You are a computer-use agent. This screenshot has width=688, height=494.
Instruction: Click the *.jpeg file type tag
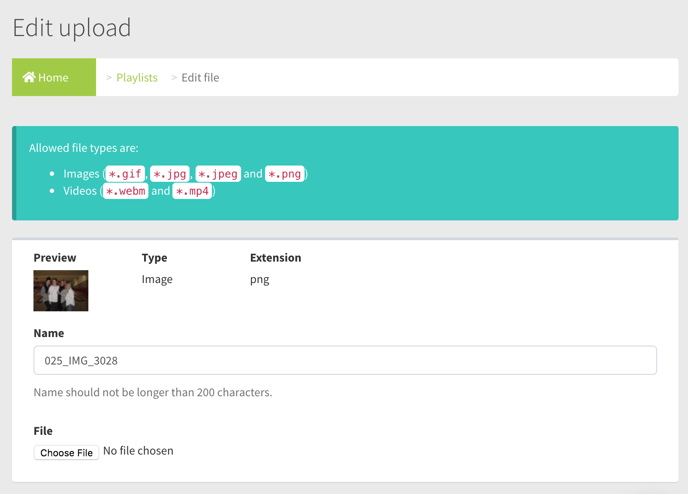pyautogui.click(x=218, y=174)
